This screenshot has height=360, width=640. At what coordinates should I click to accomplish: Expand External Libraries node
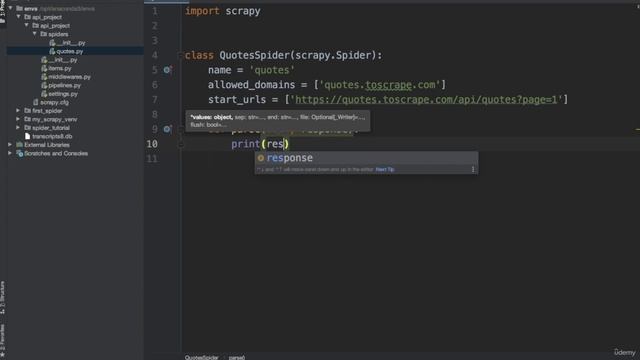click(x=10, y=144)
